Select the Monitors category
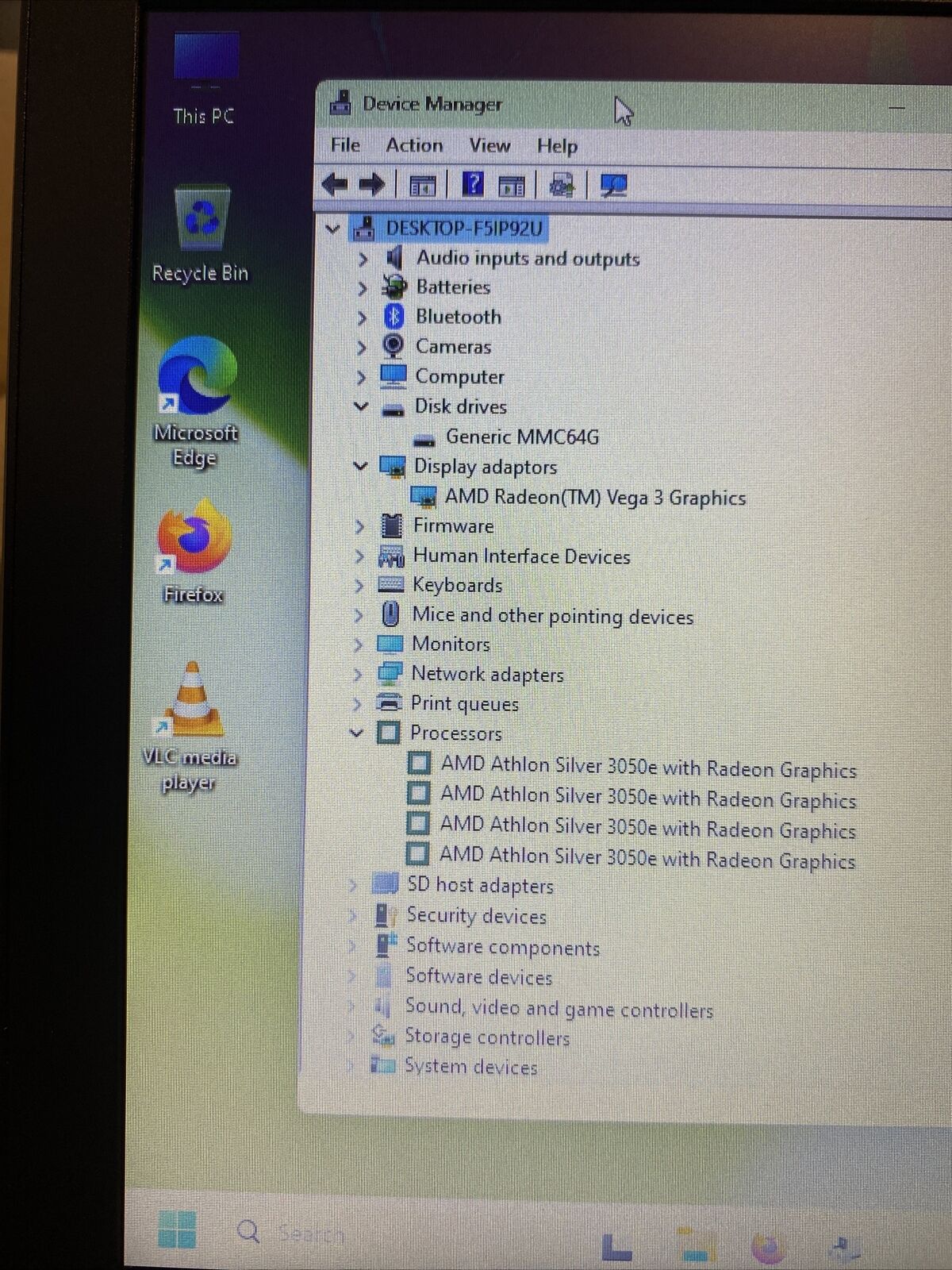This screenshot has width=952, height=1270. (451, 644)
